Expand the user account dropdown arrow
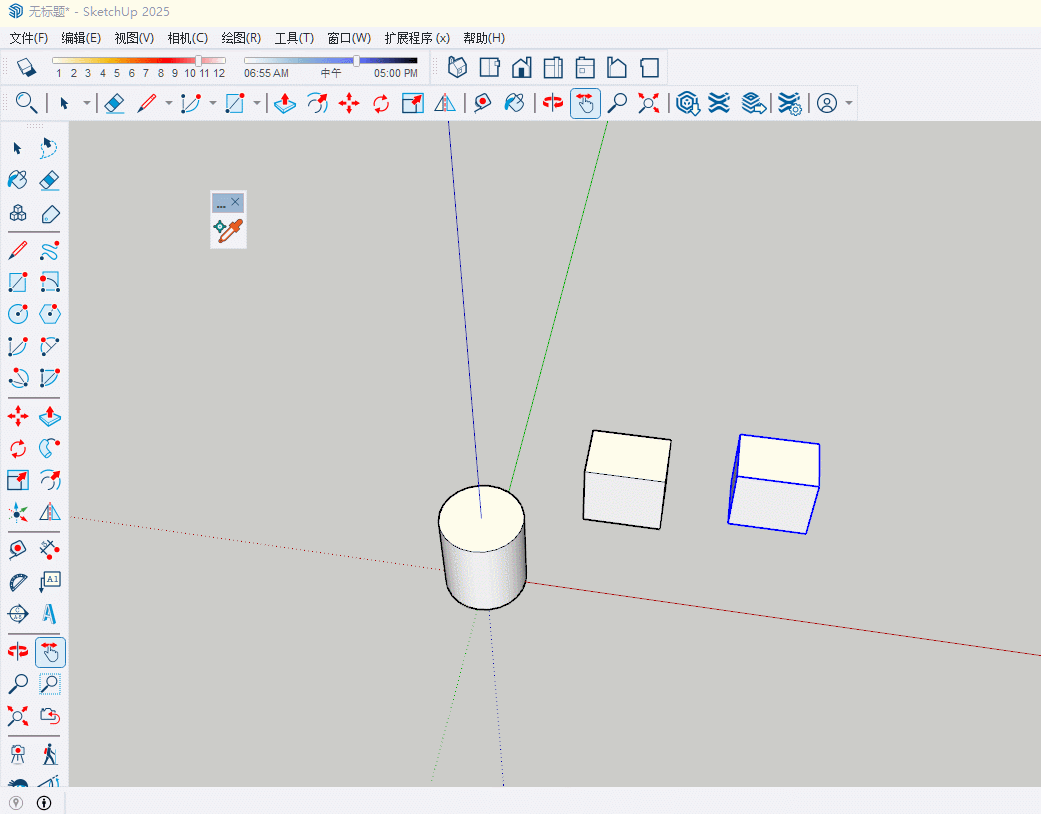Image resolution: width=1041 pixels, height=814 pixels. click(x=849, y=103)
